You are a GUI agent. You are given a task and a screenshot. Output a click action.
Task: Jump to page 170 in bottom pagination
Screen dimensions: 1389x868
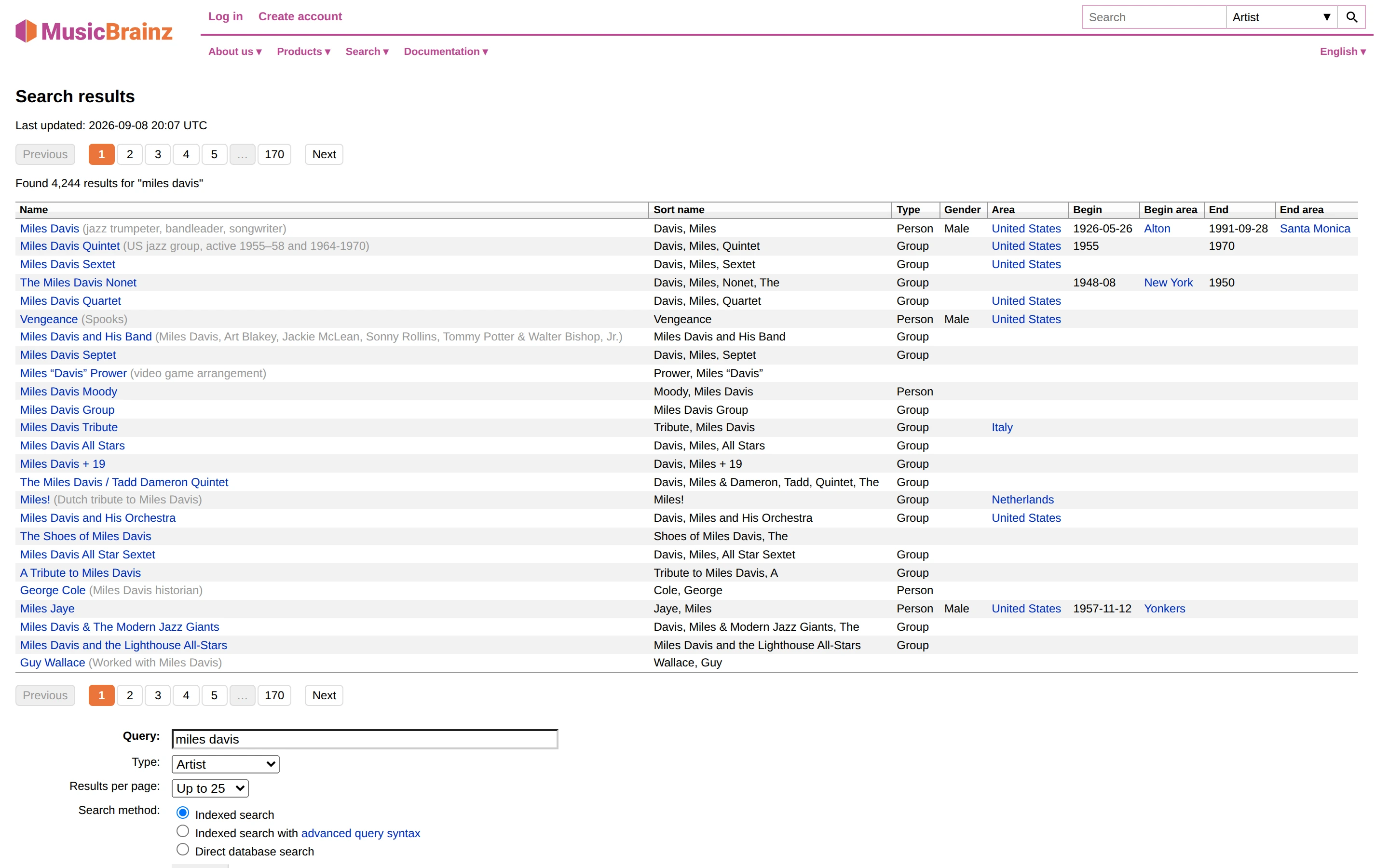pos(274,695)
